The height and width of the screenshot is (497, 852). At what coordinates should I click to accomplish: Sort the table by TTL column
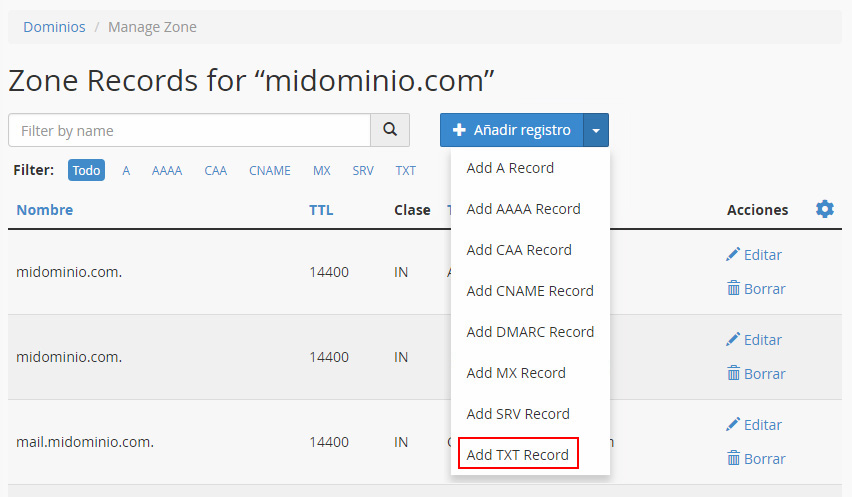(321, 210)
